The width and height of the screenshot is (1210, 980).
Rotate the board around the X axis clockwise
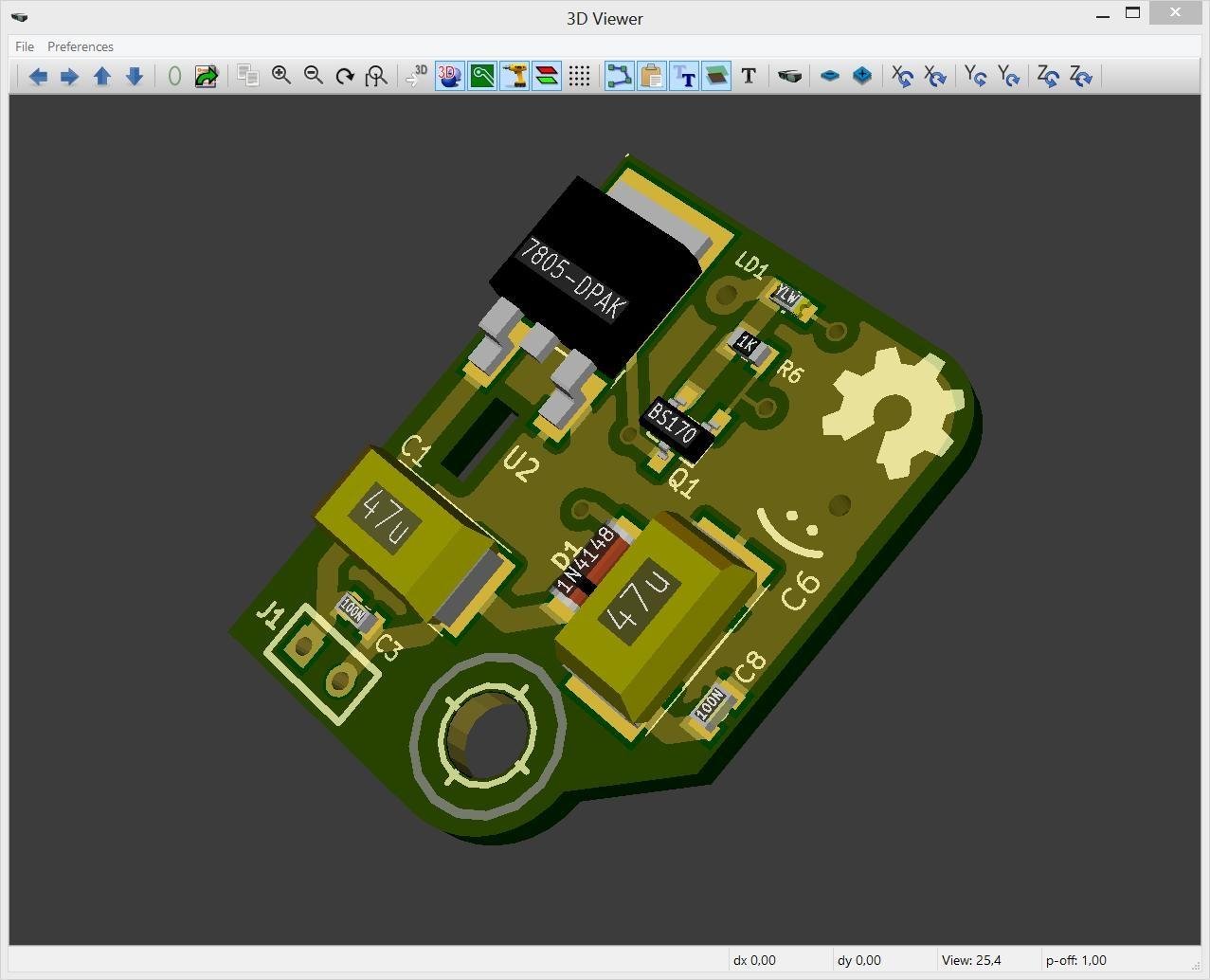pyautogui.click(x=901, y=76)
